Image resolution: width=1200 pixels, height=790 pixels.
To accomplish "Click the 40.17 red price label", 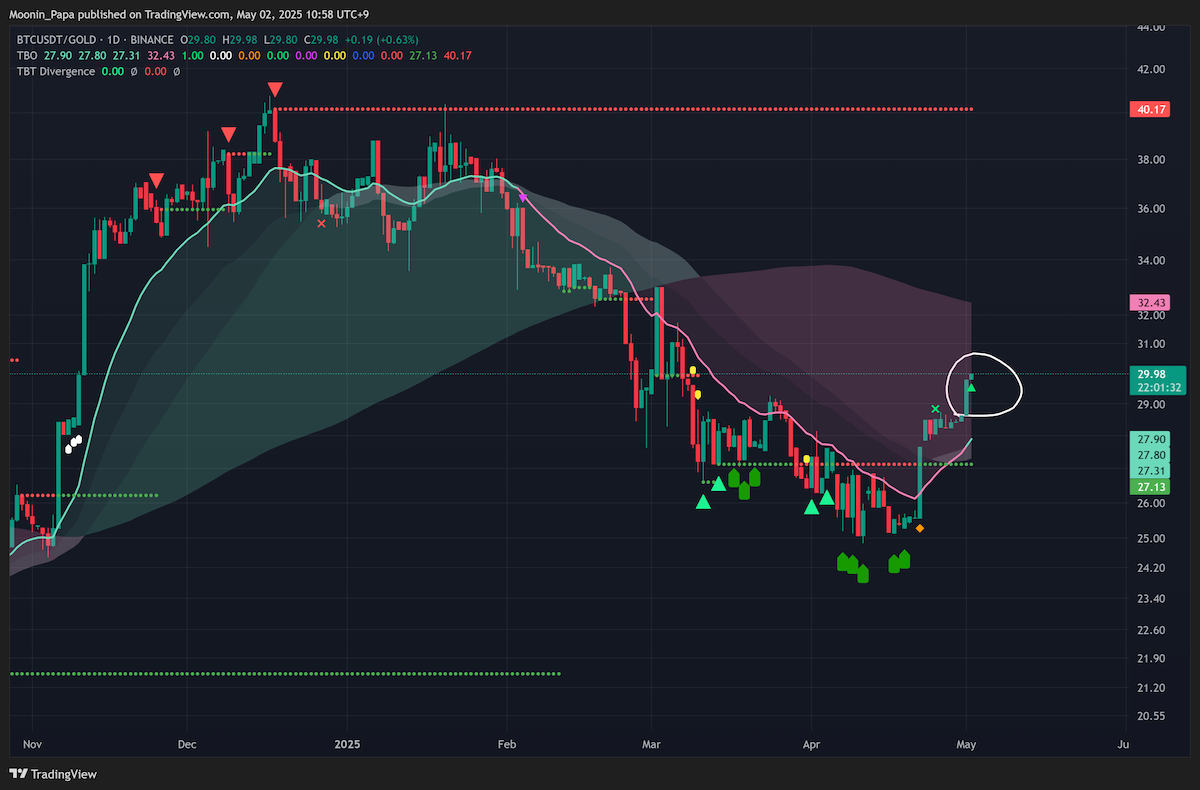I will coord(1148,109).
